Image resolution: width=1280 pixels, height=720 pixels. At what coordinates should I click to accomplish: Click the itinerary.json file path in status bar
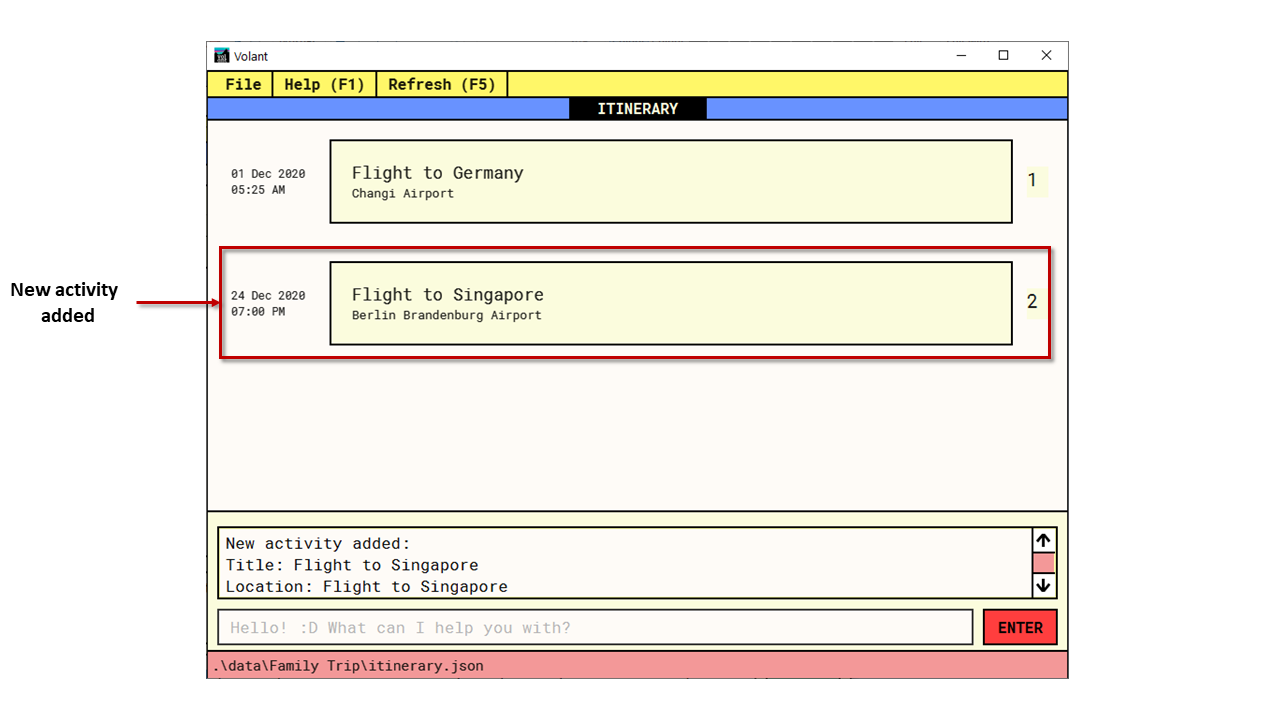click(x=348, y=665)
